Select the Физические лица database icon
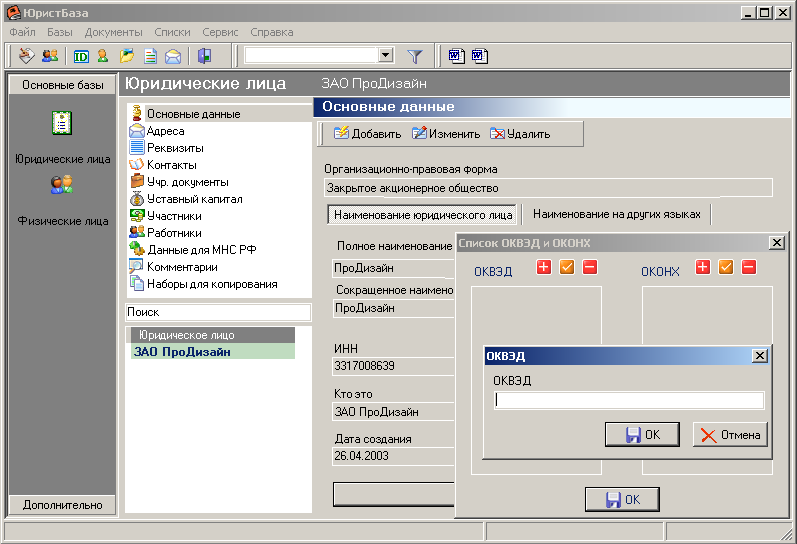Screen dimensions: 797x544 pos(62,185)
